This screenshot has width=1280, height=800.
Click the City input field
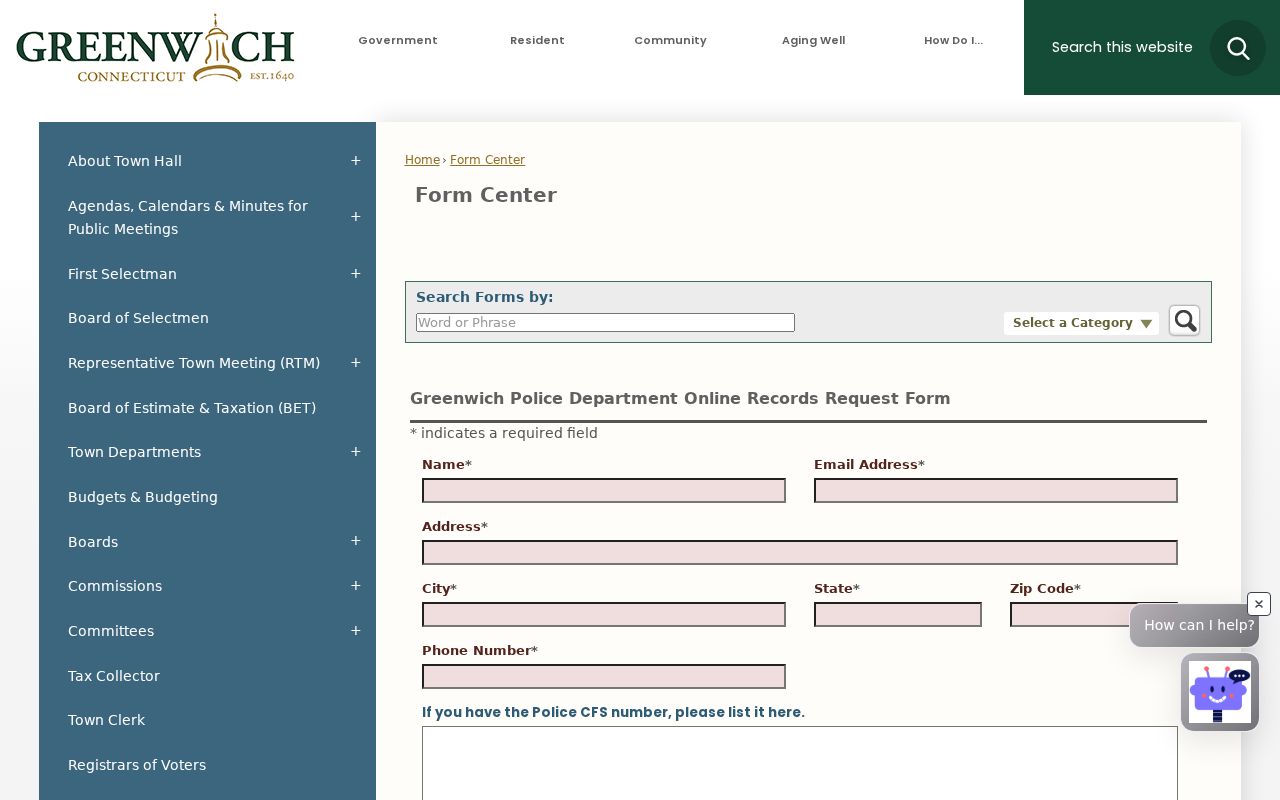pos(604,615)
